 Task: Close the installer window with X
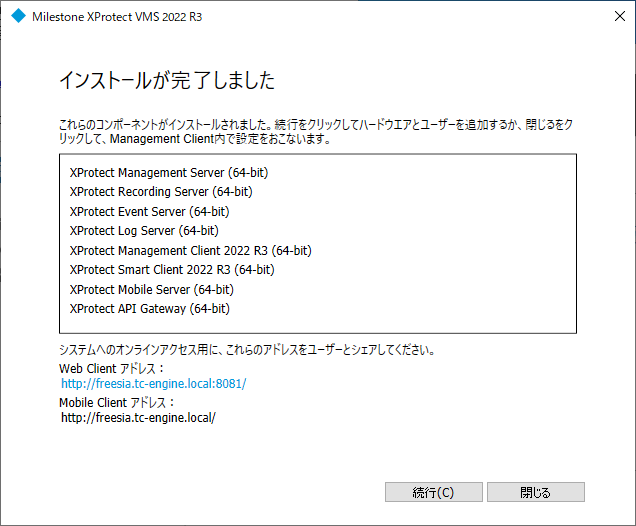tap(619, 16)
